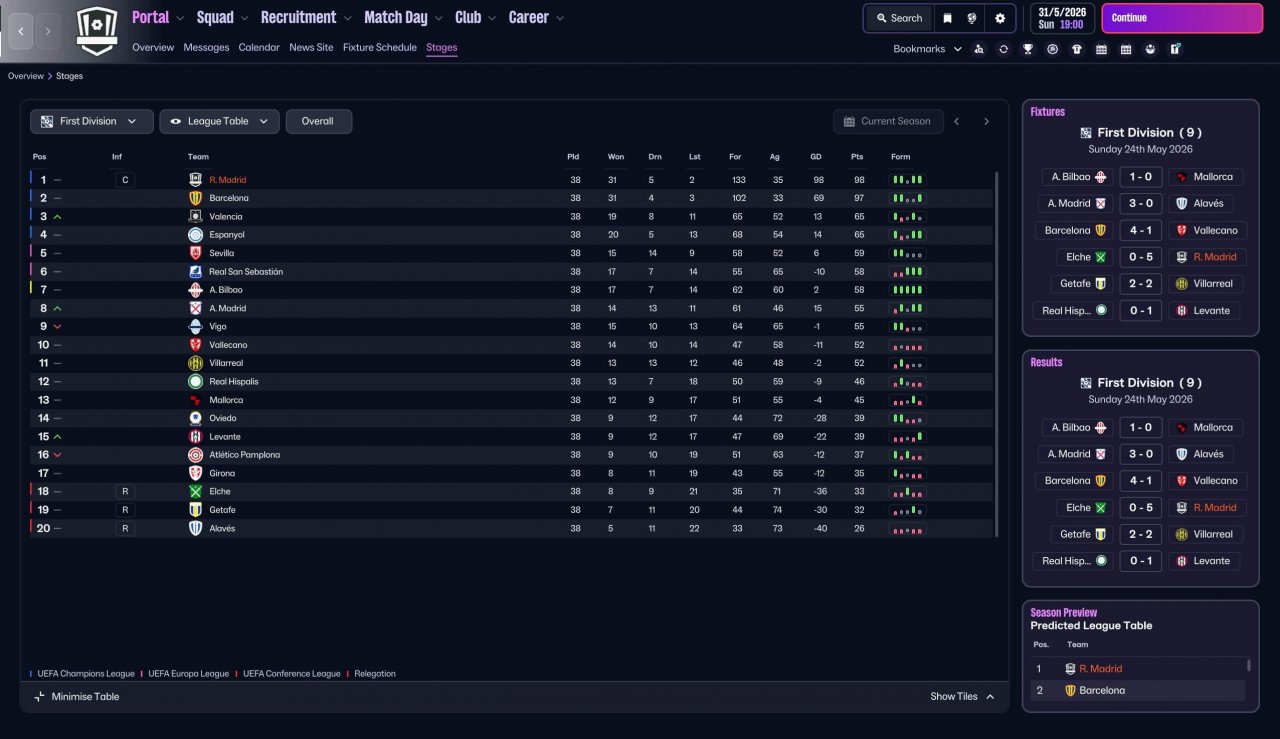Click the league table vertical scrollbar
The width and height of the screenshot is (1280, 739).
click(x=996, y=355)
